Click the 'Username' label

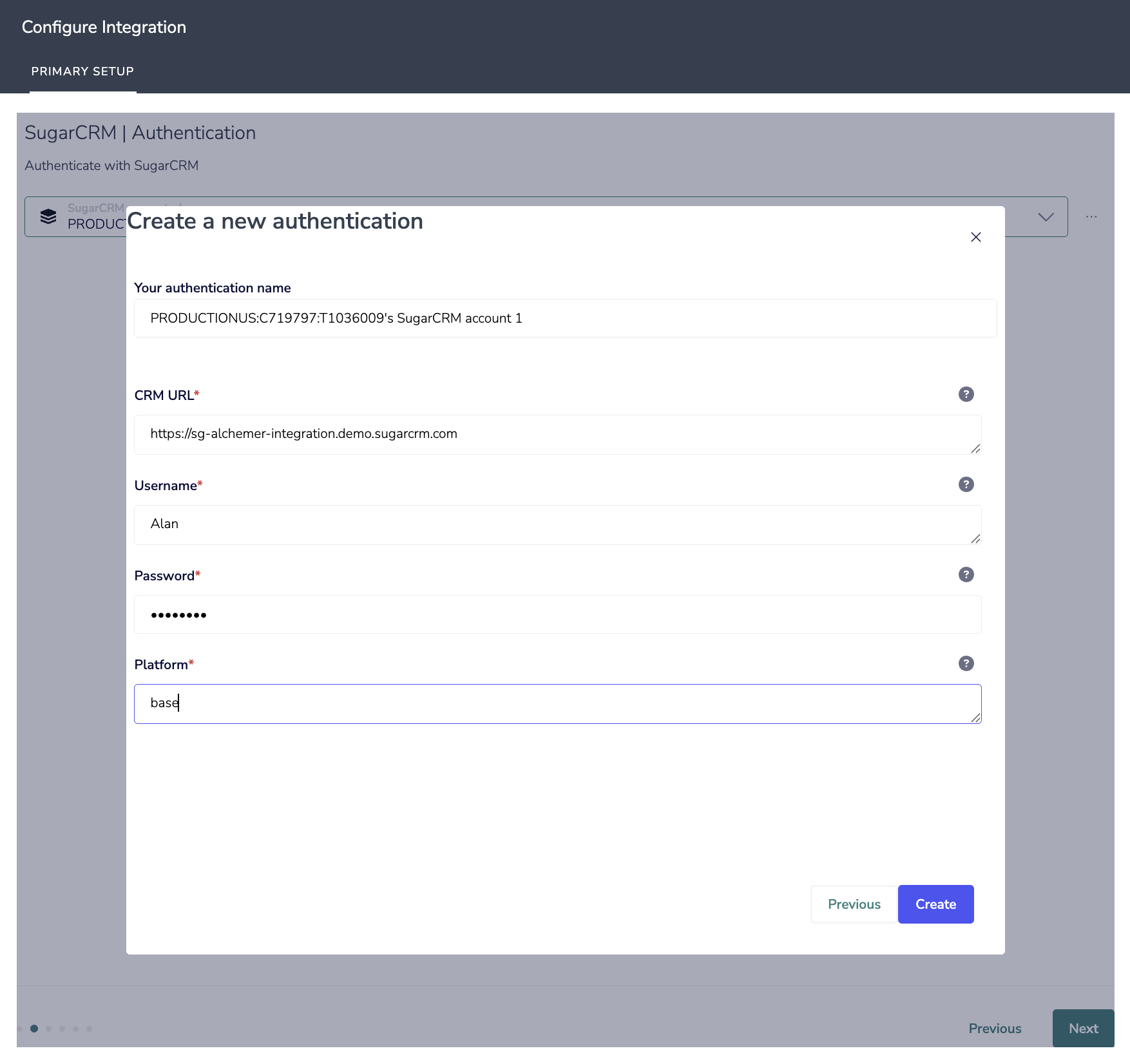(x=166, y=486)
